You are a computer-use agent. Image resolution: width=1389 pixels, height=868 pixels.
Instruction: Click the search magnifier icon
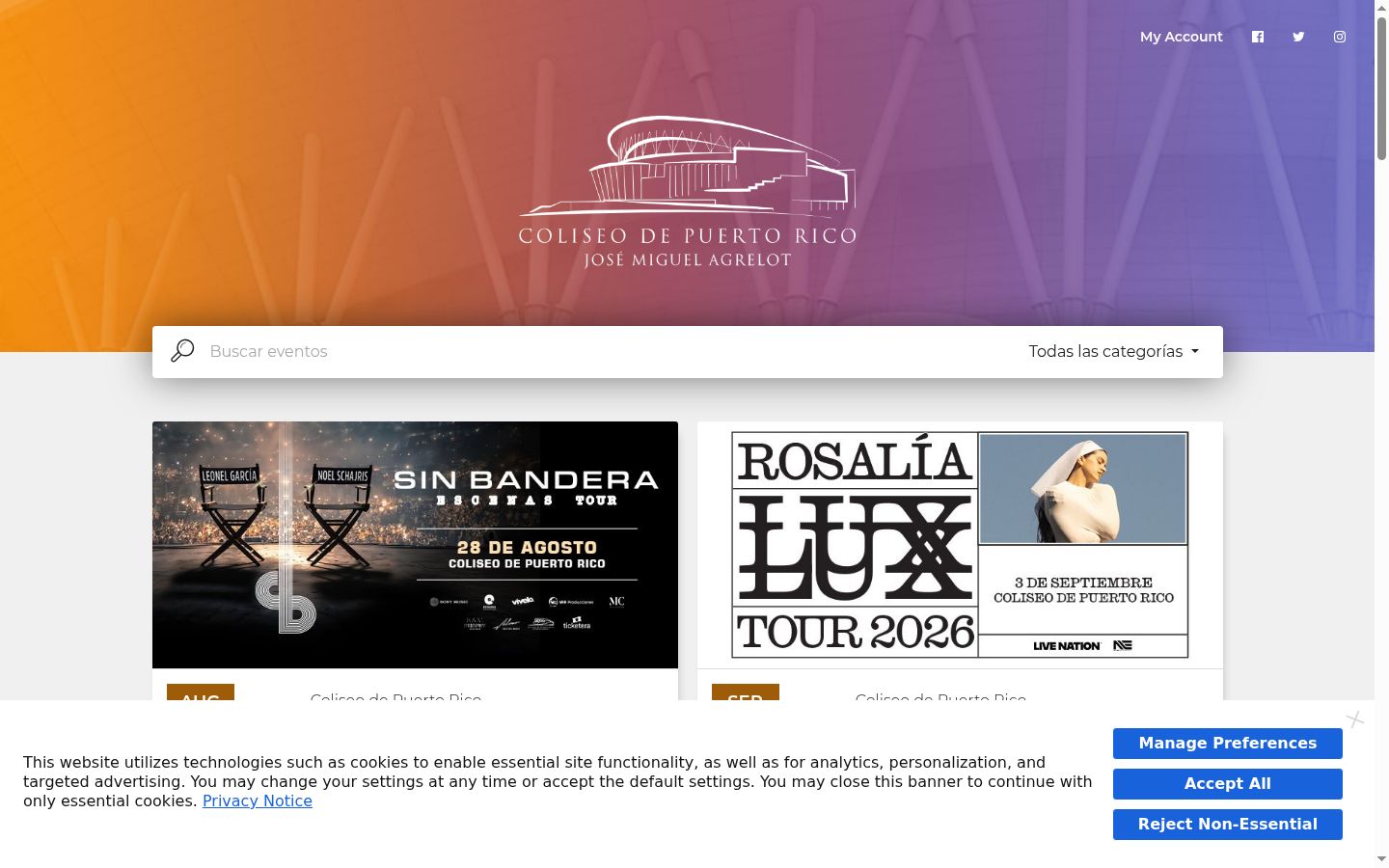182,351
